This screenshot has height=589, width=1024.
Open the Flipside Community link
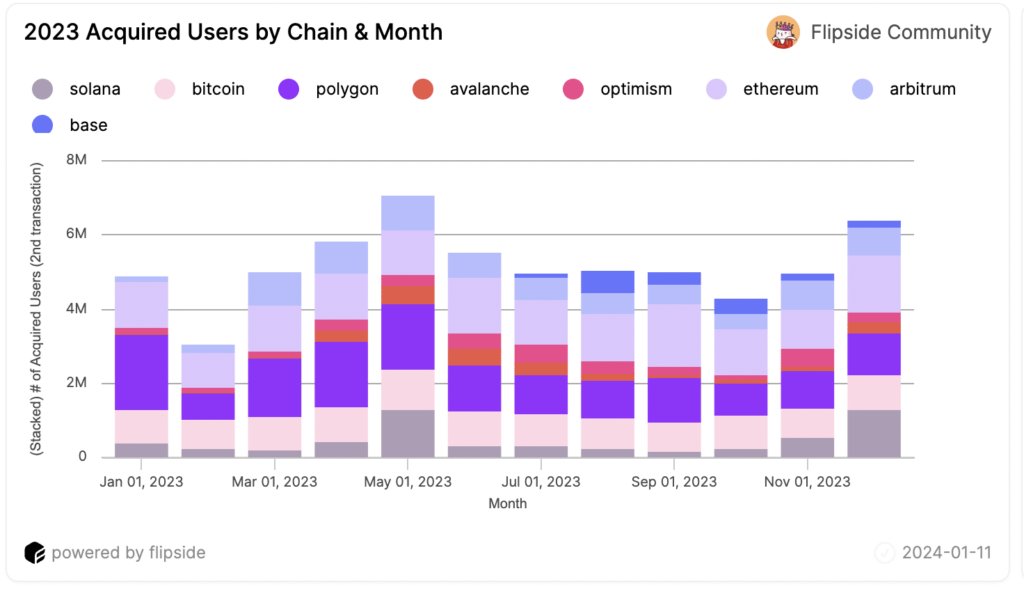(900, 32)
